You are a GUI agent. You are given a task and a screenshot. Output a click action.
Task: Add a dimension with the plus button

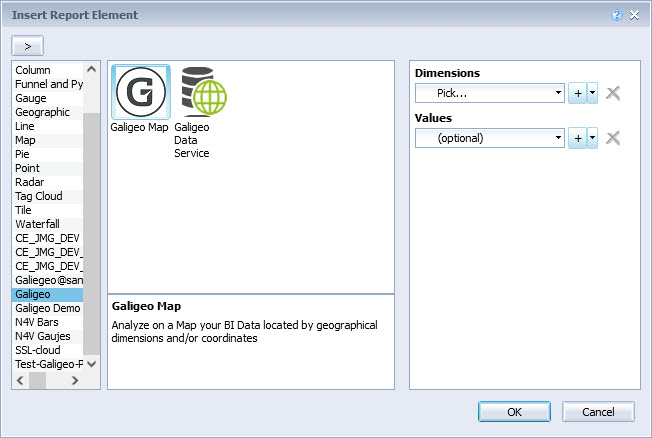pyautogui.click(x=578, y=93)
